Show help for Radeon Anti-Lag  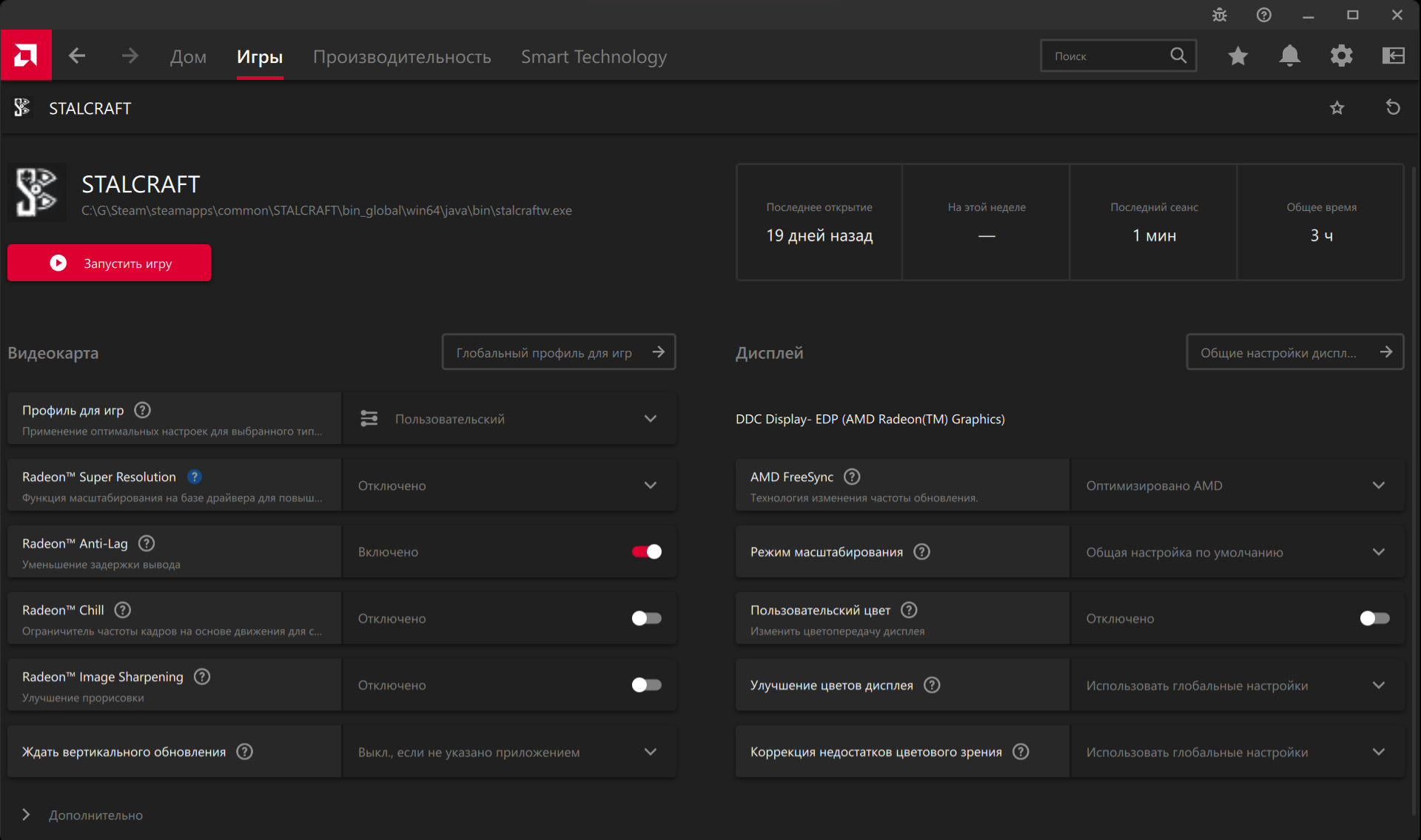tap(147, 543)
